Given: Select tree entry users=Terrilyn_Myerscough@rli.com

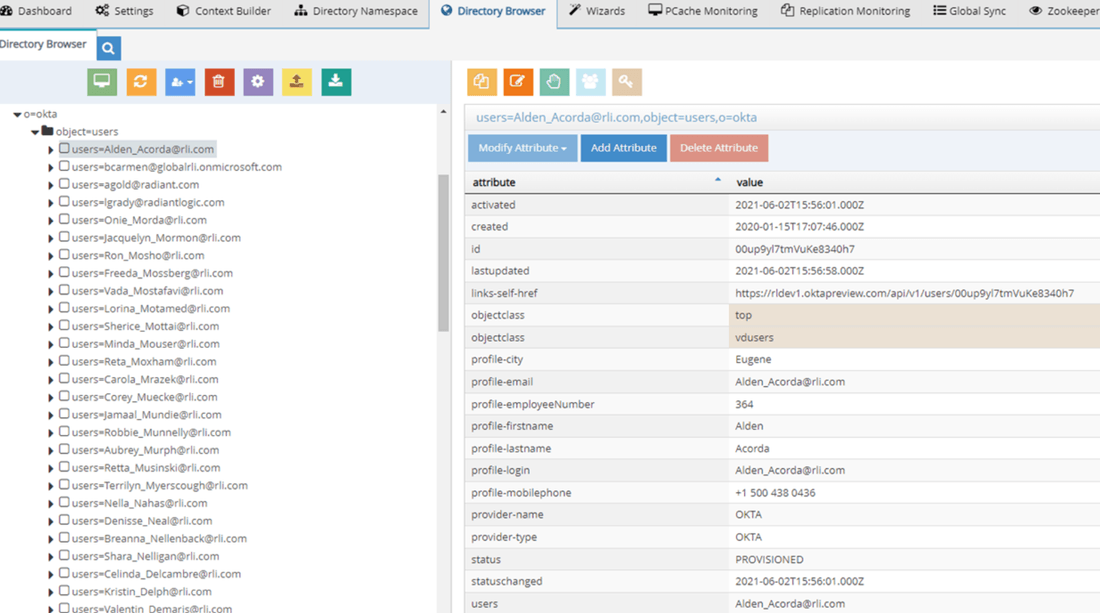Looking at the screenshot, I should [x=159, y=485].
